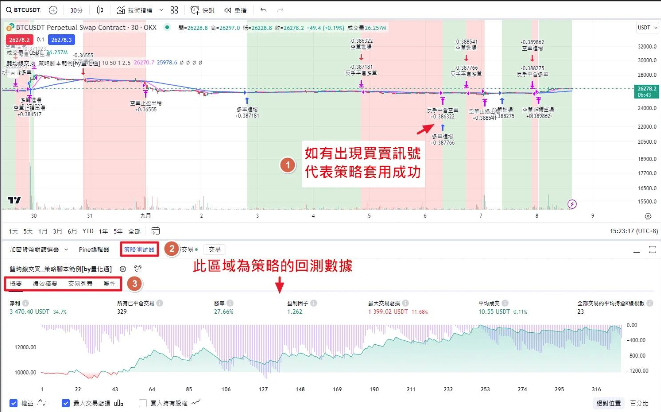Click info icon next to profit factor
Screen dimensions: 661x412
pos(314,303)
